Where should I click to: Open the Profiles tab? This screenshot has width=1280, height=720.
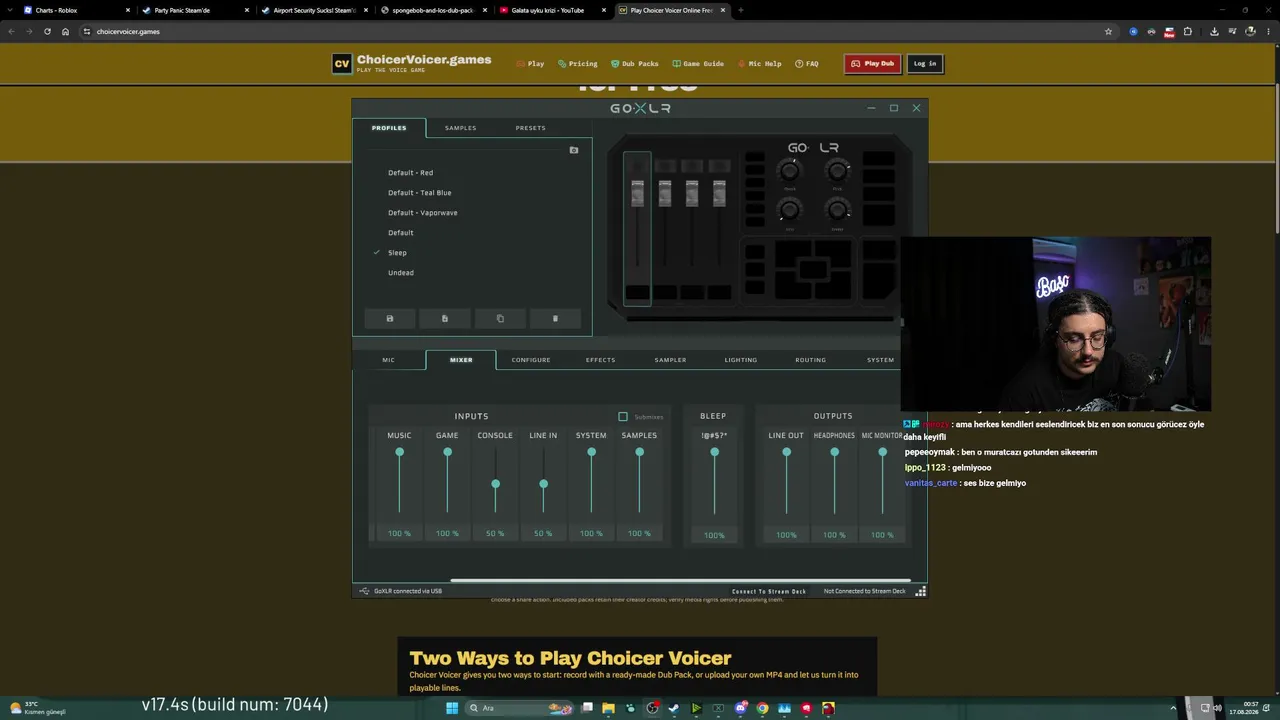[x=389, y=128]
